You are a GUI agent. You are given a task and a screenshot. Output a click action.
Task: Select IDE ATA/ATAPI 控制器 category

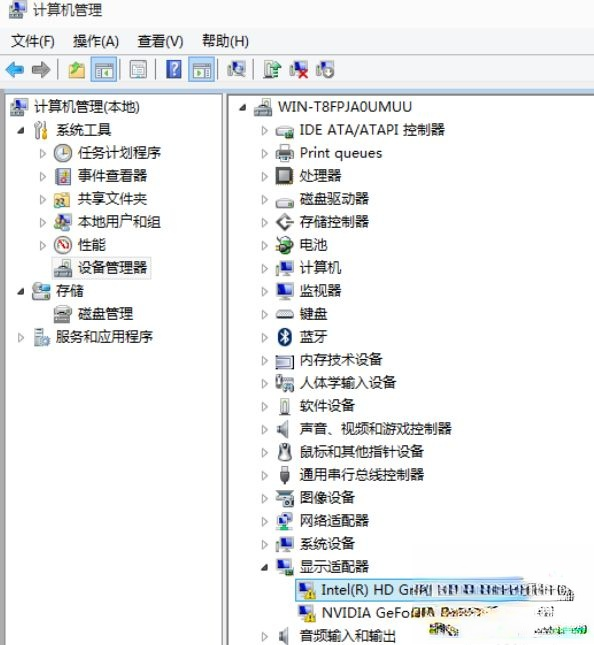point(372,130)
